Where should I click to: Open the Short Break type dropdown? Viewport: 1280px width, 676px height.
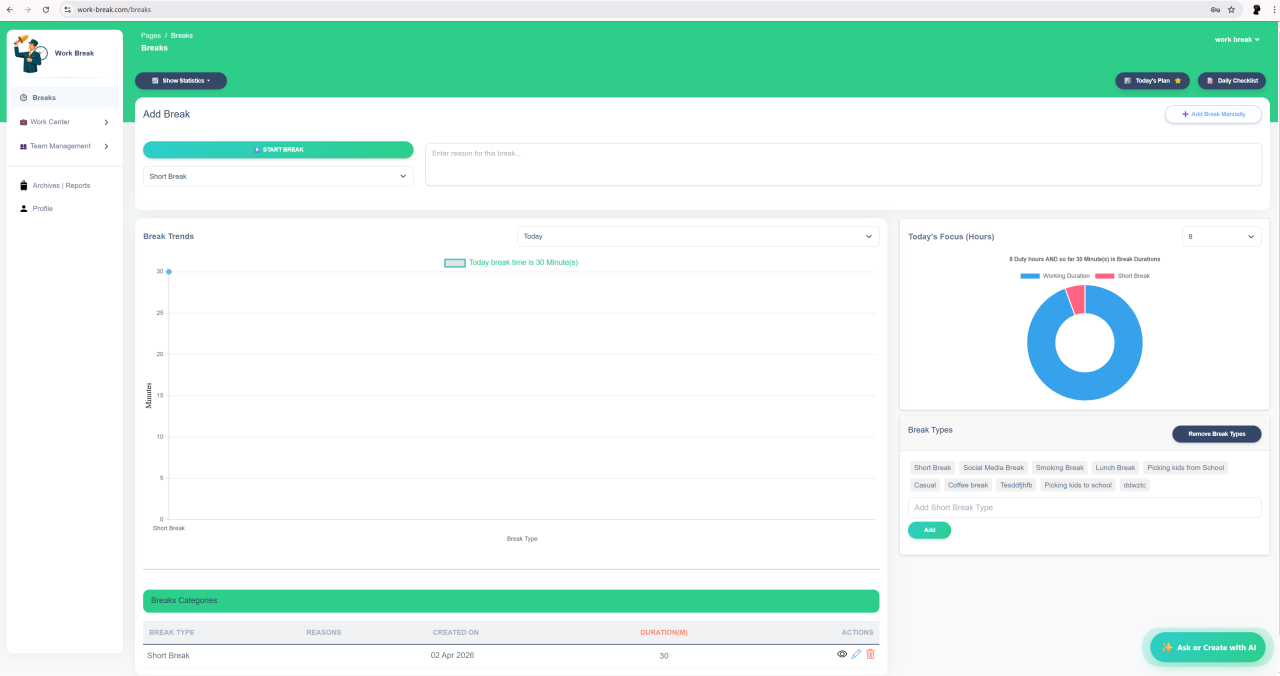(278, 176)
